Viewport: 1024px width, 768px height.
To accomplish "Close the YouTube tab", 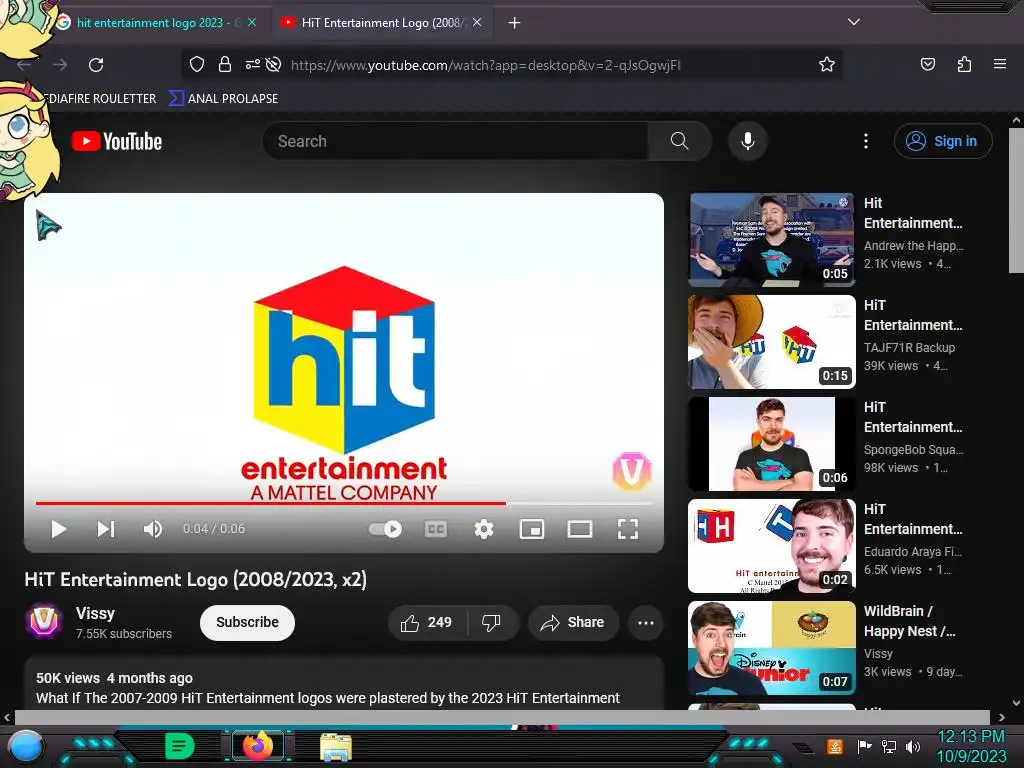I will tap(477, 23).
